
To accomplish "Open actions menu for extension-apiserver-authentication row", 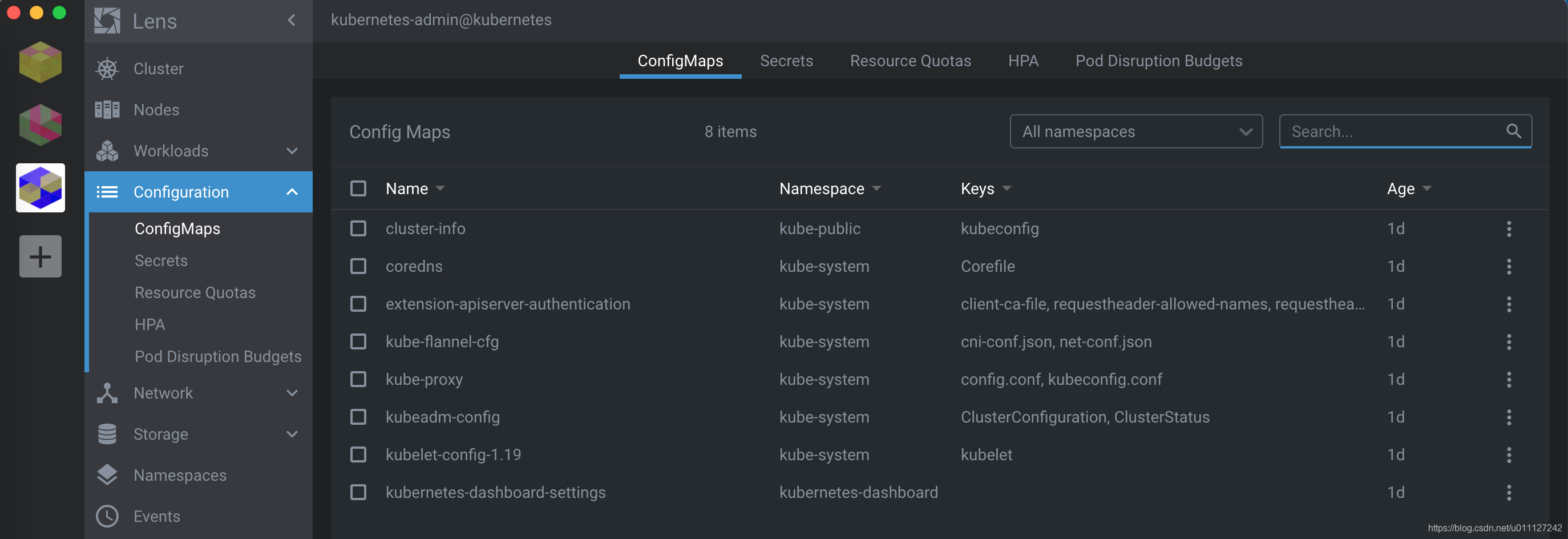I will pyautogui.click(x=1509, y=304).
